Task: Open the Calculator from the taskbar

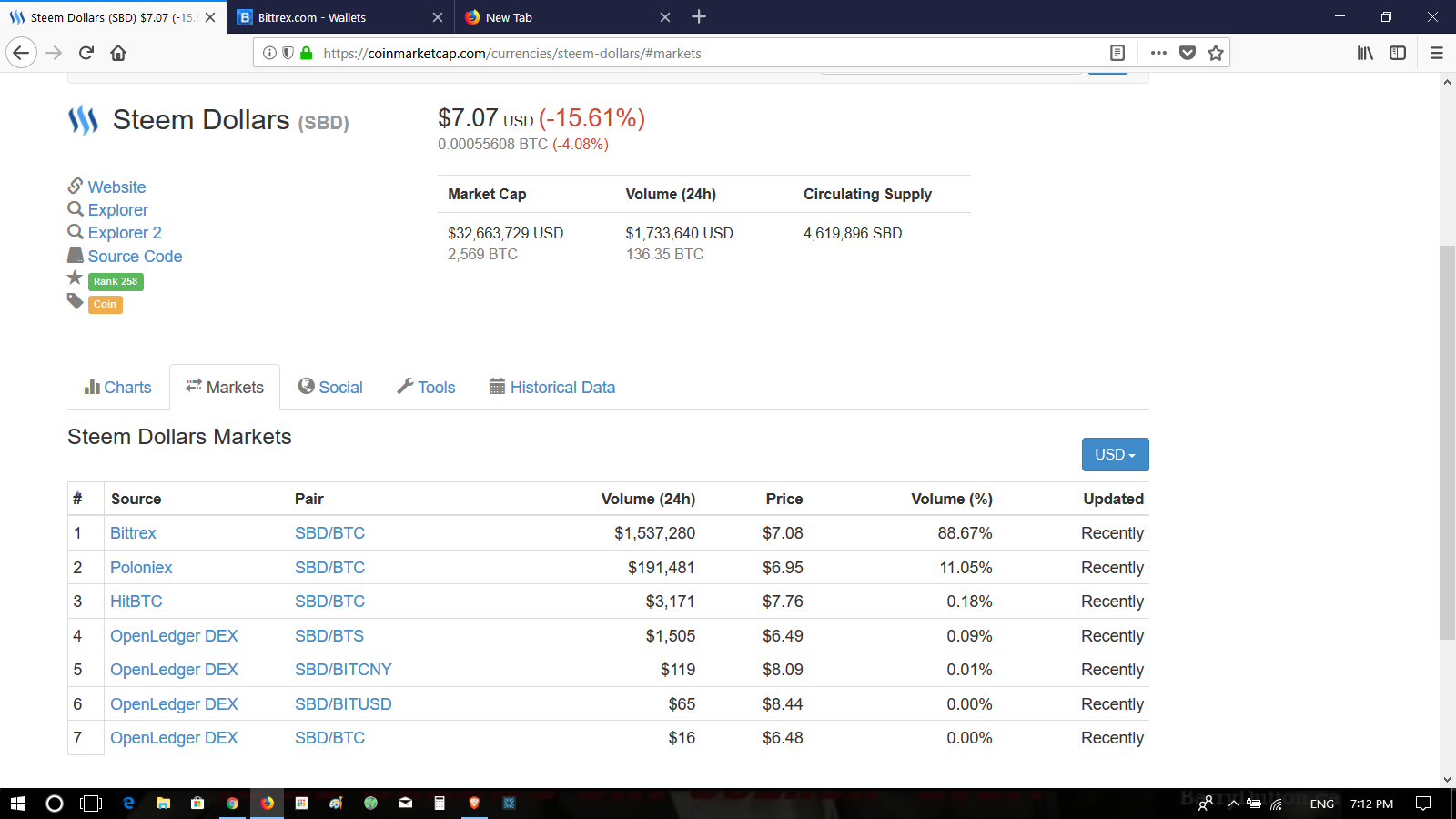Action: pos(440,804)
